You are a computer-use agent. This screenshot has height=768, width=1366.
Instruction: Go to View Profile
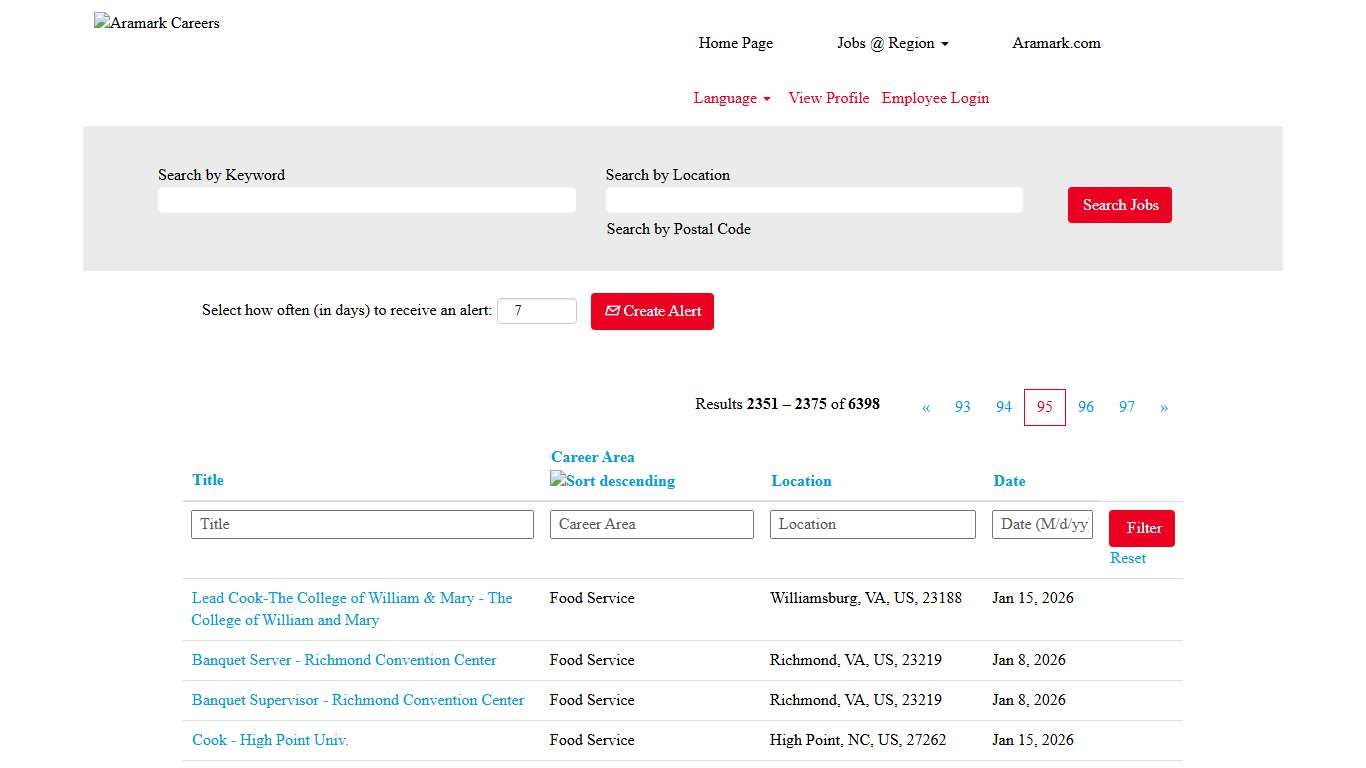(x=828, y=98)
